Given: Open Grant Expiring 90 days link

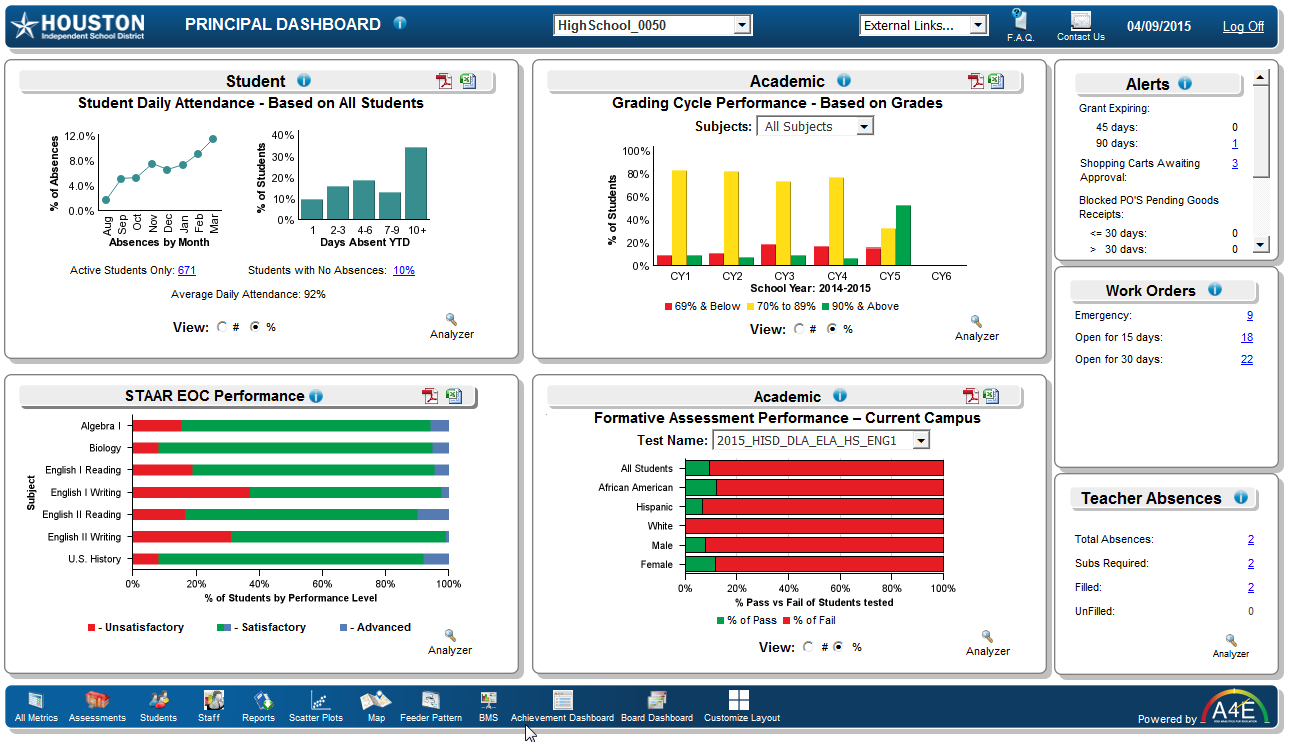Looking at the screenshot, I should (1235, 144).
